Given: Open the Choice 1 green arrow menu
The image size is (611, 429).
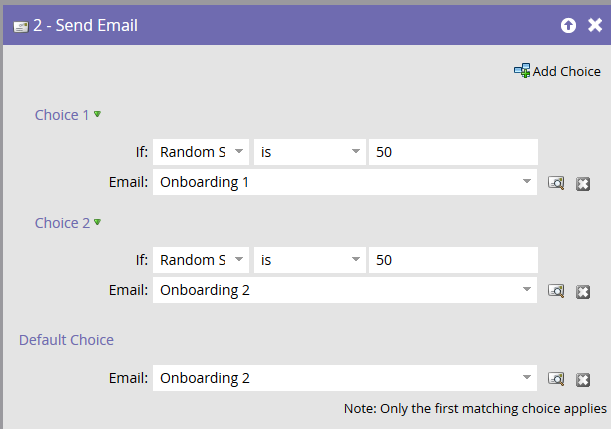Looking at the screenshot, I should (x=97, y=114).
